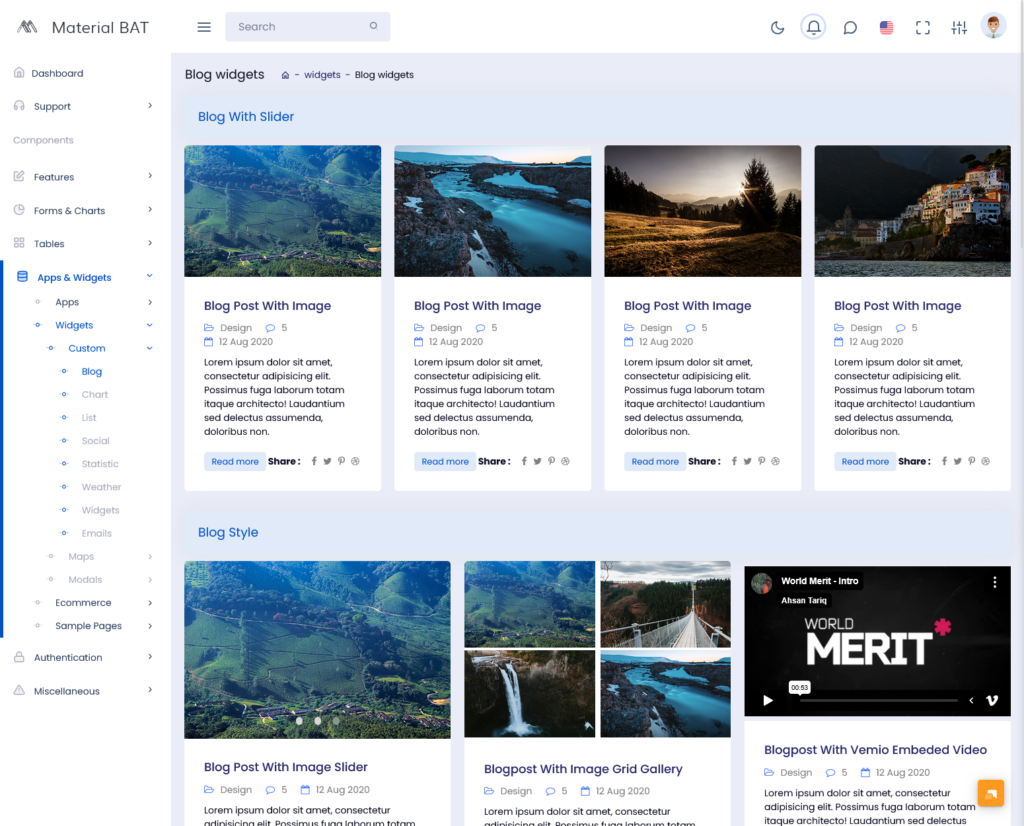Open notifications bell icon
The height and width of the screenshot is (826, 1024).
point(813,27)
